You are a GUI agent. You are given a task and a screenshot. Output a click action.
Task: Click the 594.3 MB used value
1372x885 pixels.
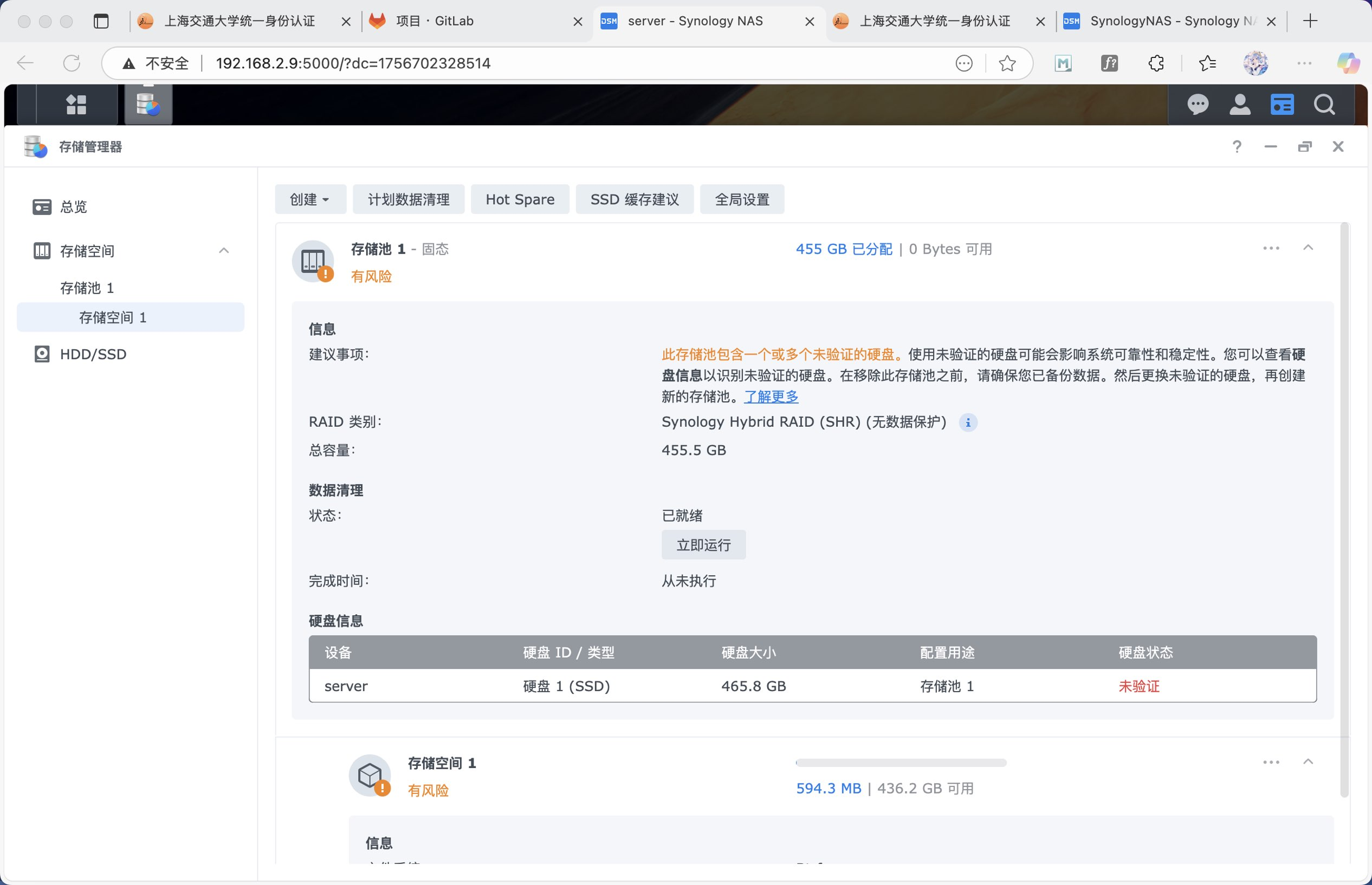pyautogui.click(x=829, y=789)
